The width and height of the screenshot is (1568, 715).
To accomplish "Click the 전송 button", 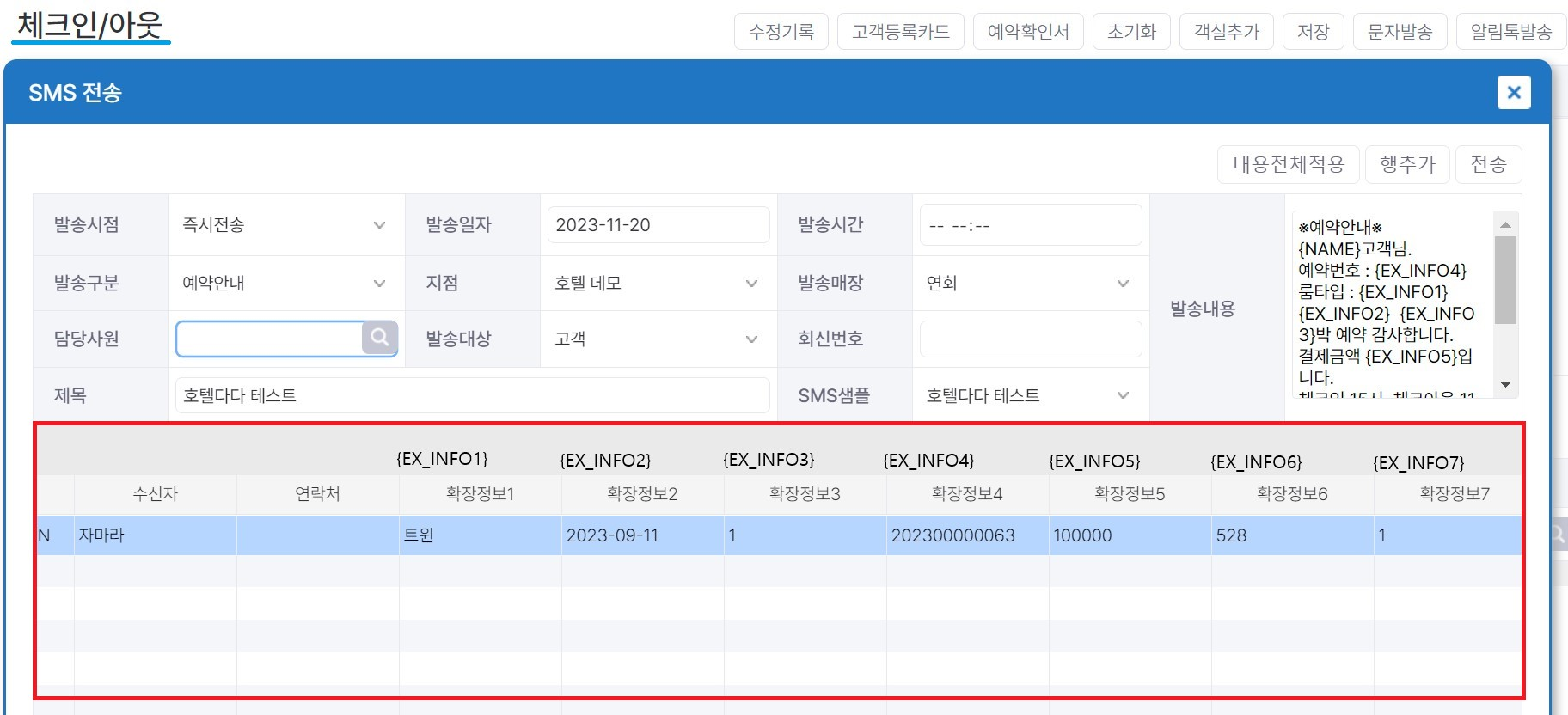I will (1488, 164).
